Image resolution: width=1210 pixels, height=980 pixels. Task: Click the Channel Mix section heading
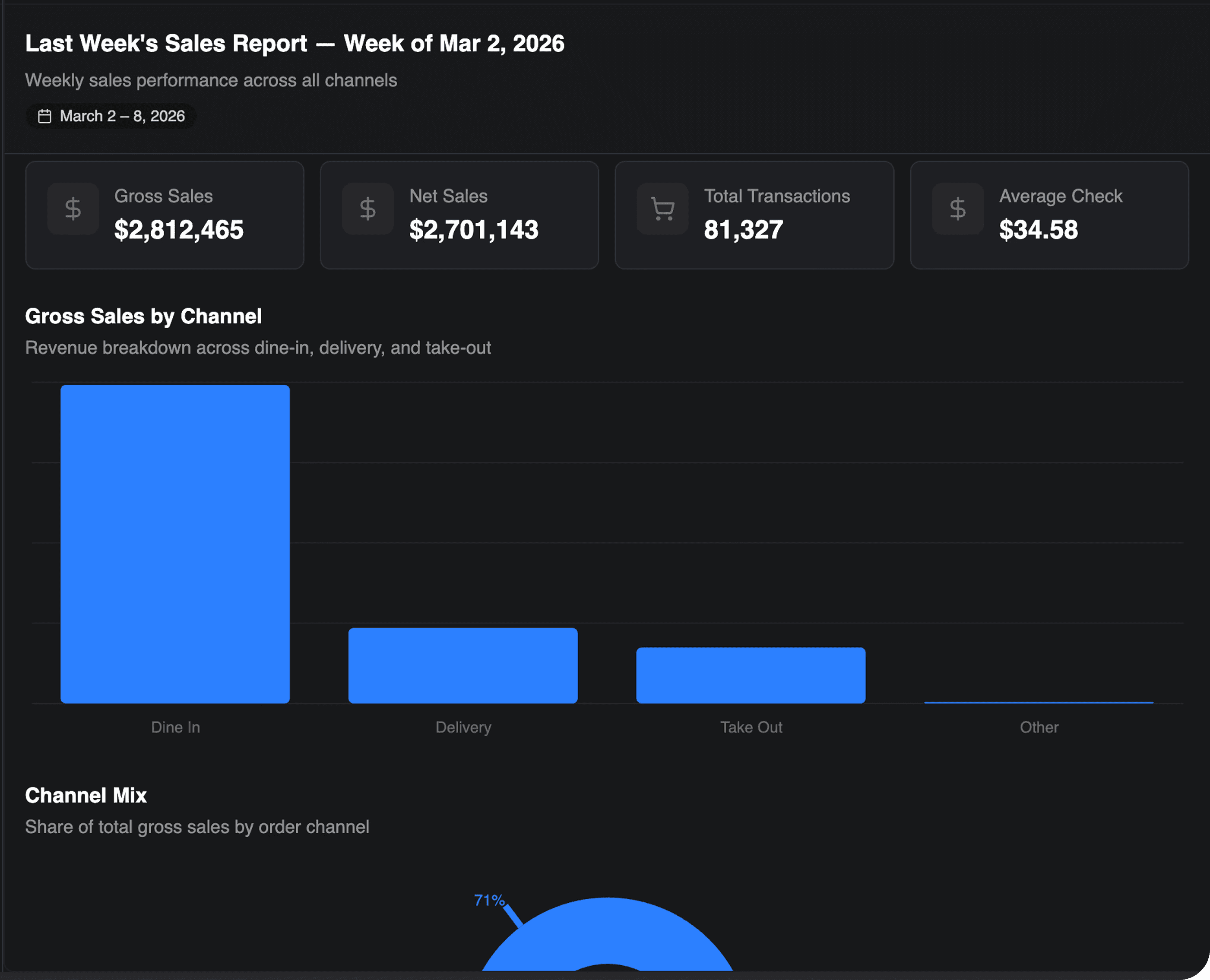coord(86,795)
